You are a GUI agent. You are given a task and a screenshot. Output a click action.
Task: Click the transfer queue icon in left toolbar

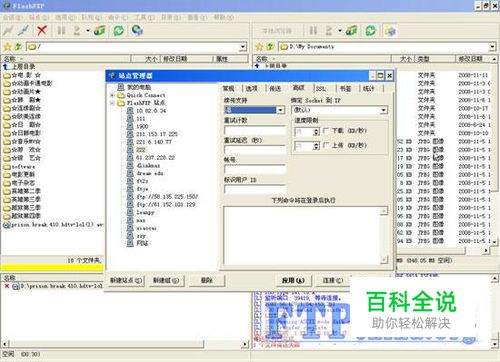tap(77, 31)
